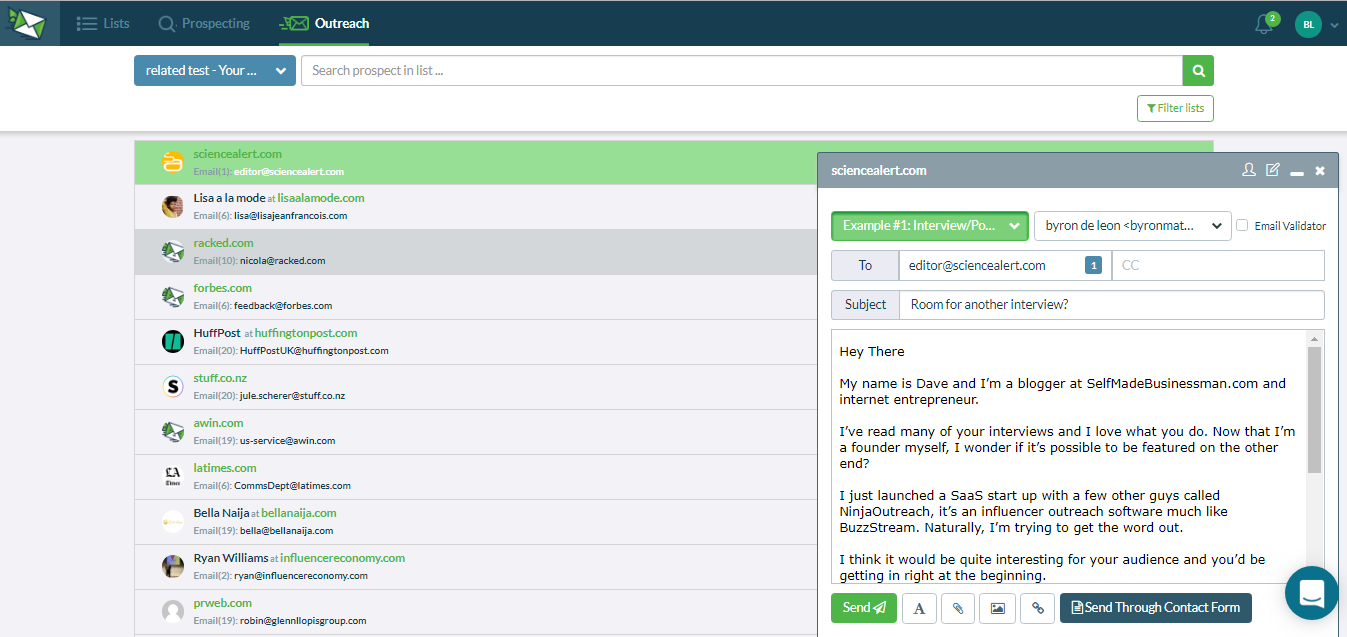The width and height of the screenshot is (1347, 637).
Task: Click the Bella Naija avatar
Action: (x=173, y=521)
